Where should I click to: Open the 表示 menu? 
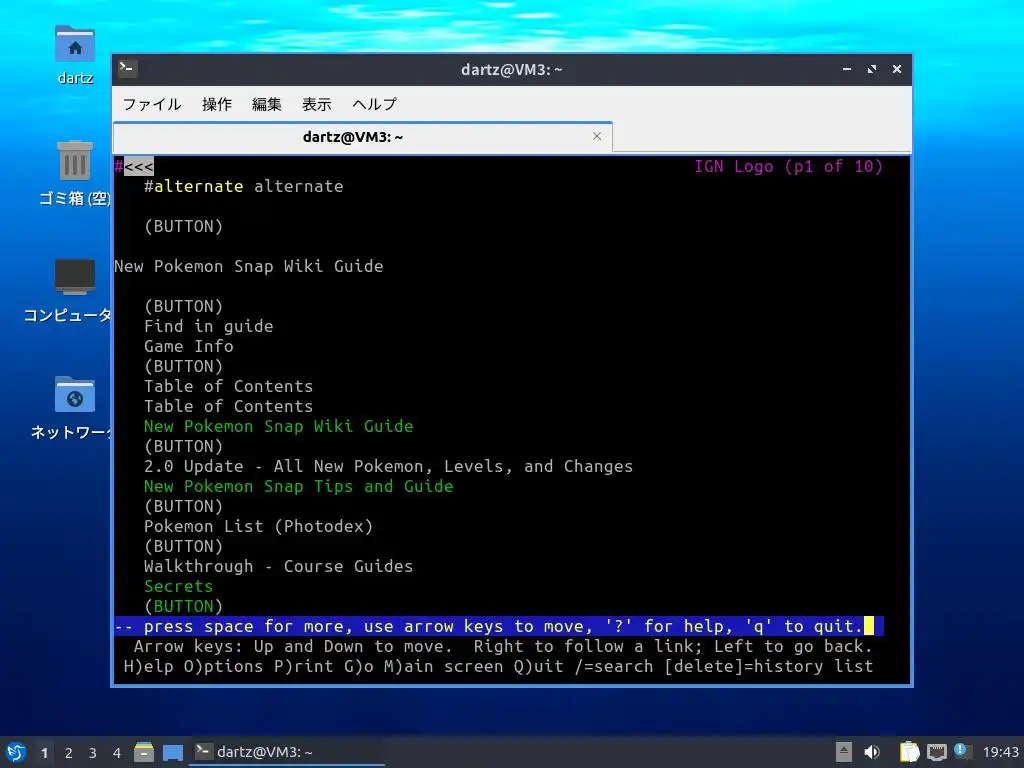[x=317, y=104]
